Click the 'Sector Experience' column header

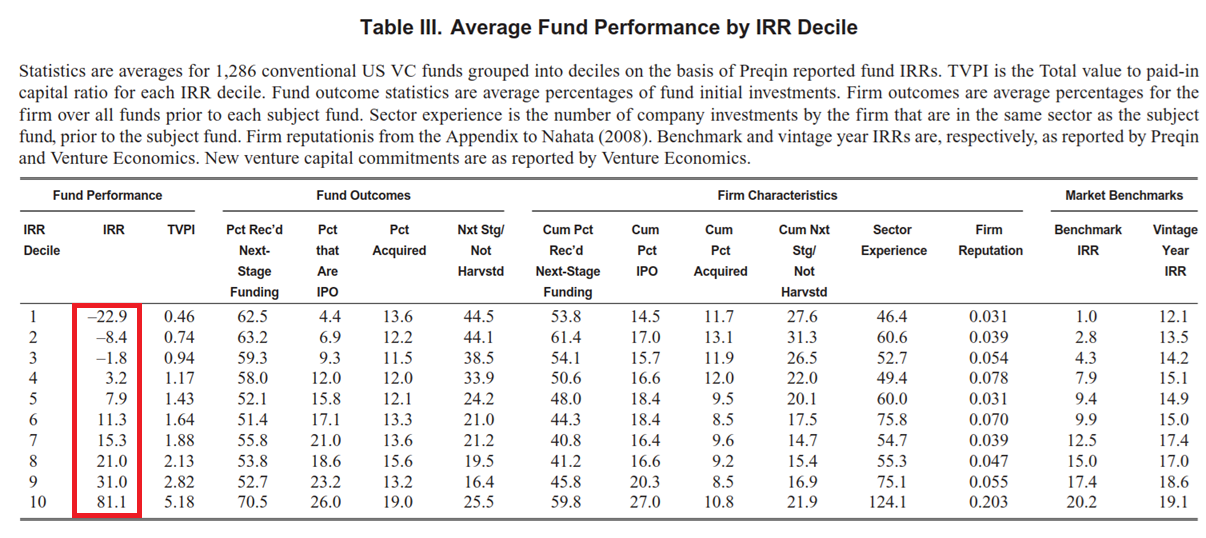(893, 240)
